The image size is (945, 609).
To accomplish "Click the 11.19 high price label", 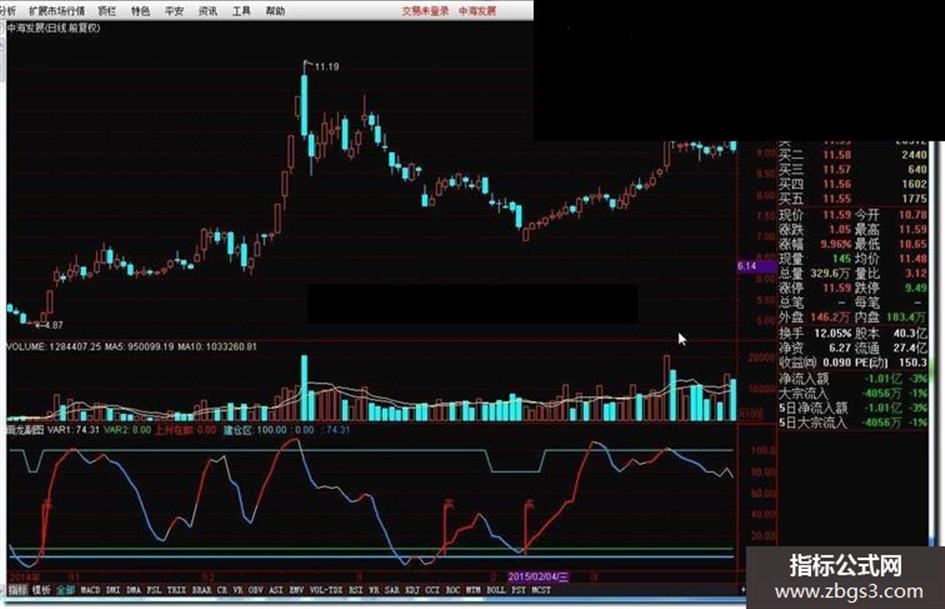I will tap(327, 67).
